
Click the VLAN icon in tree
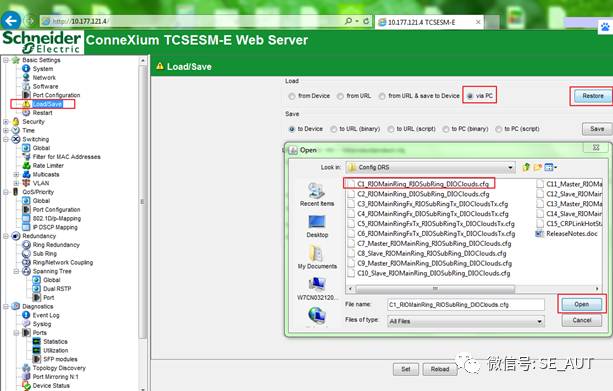(26, 183)
